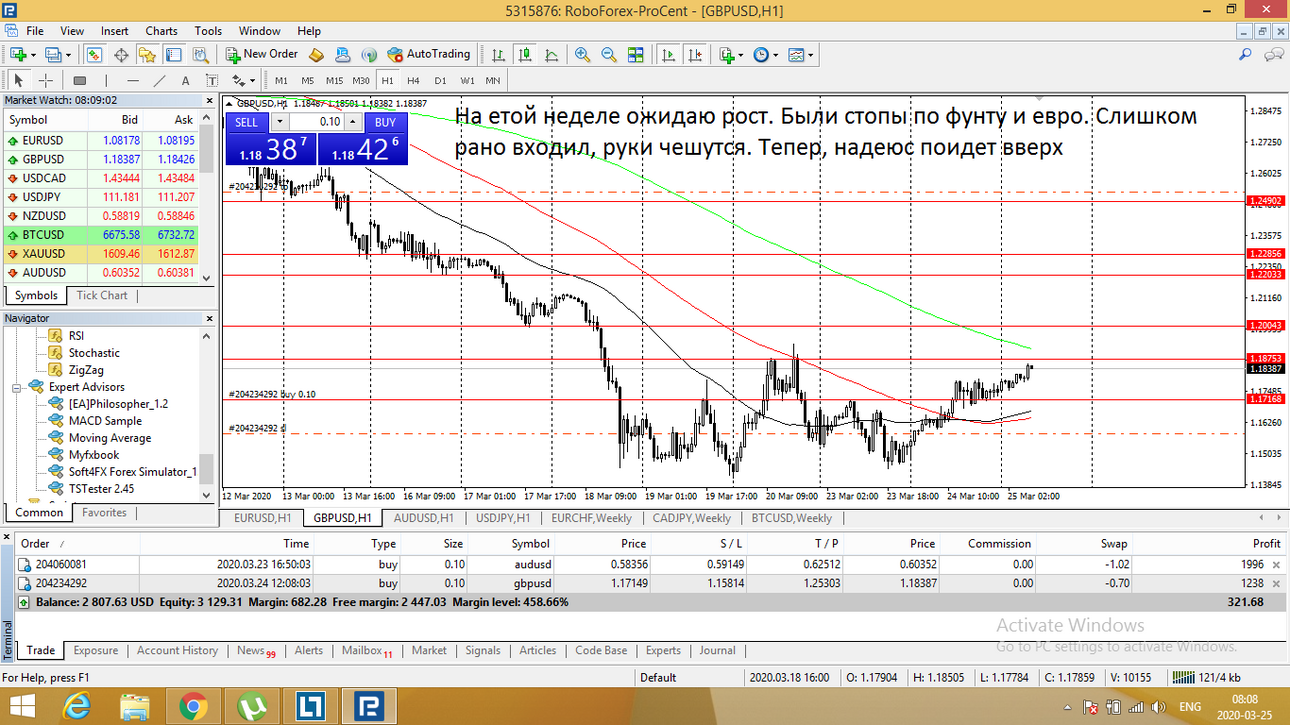Switch to the Tick Chart tab
Viewport: 1290px width, 725px height.
(x=102, y=295)
